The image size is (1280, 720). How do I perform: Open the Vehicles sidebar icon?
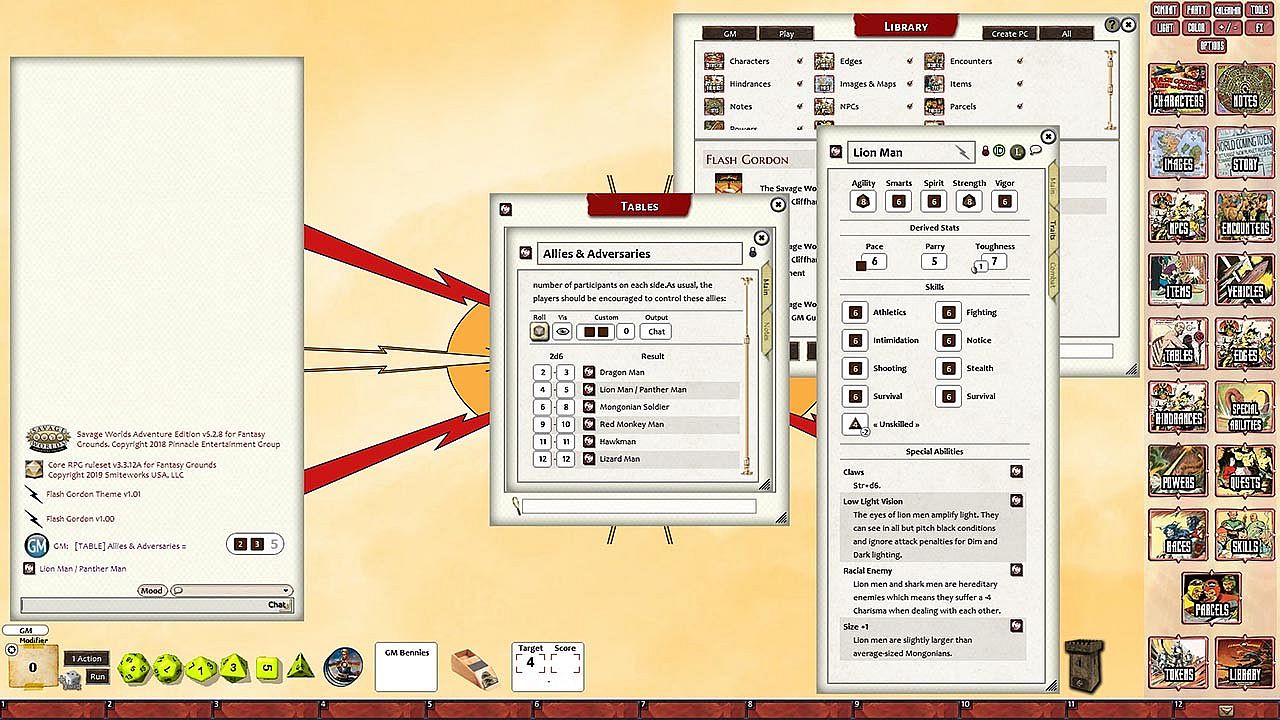[1243, 280]
